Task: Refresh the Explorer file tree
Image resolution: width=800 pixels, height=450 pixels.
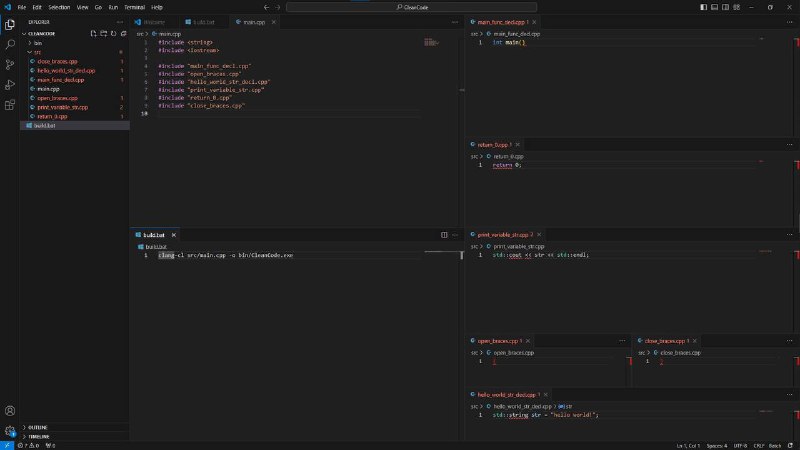Action: 113,34
